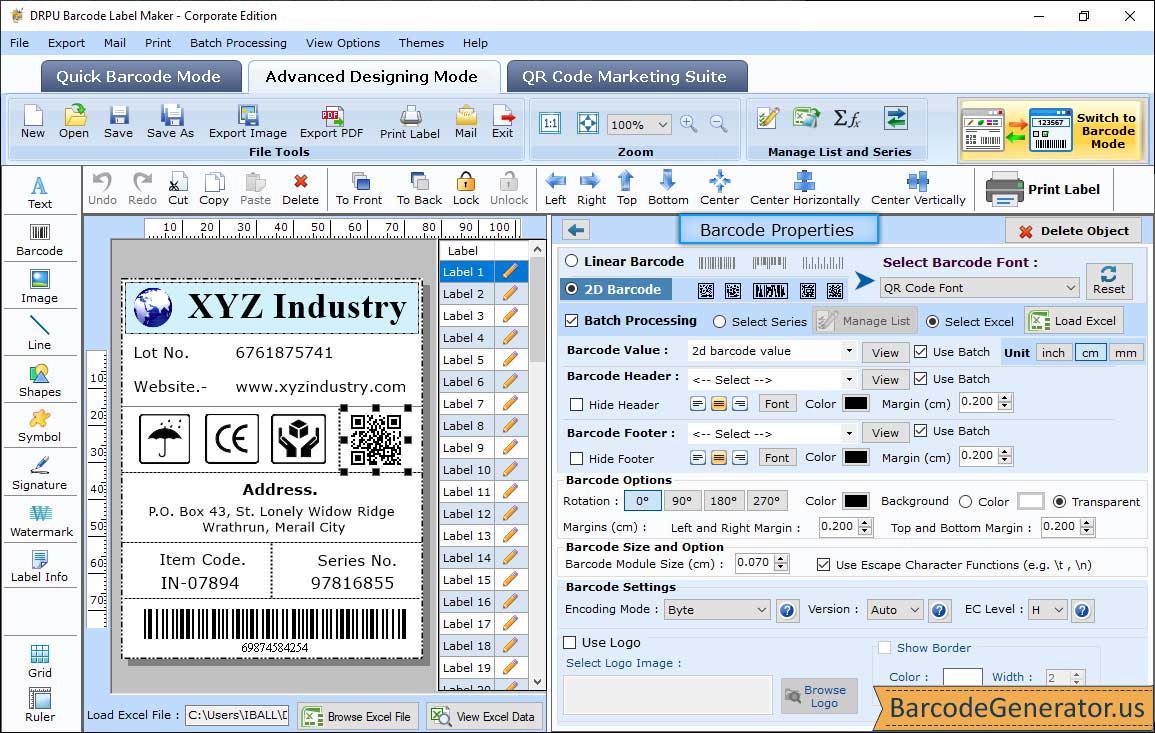
Task: Open the Barcode Header select dropdown
Action: click(849, 379)
